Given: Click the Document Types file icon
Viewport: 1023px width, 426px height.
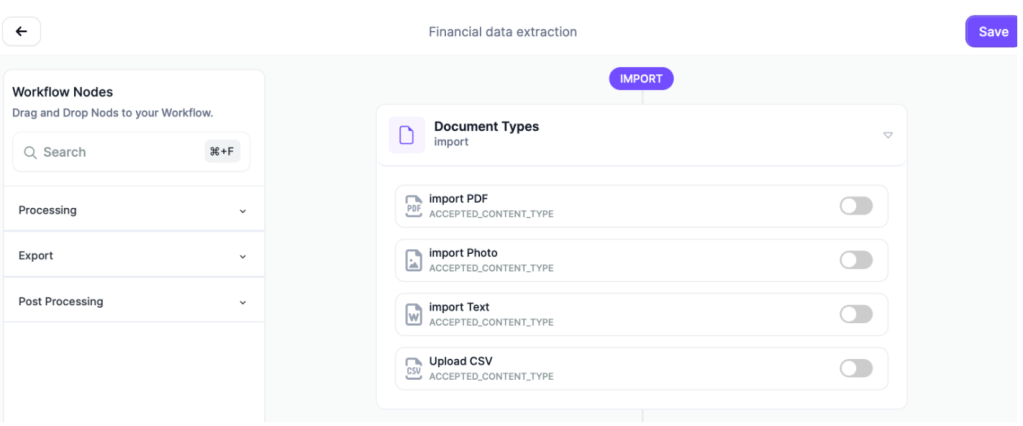Looking at the screenshot, I should click(x=406, y=135).
